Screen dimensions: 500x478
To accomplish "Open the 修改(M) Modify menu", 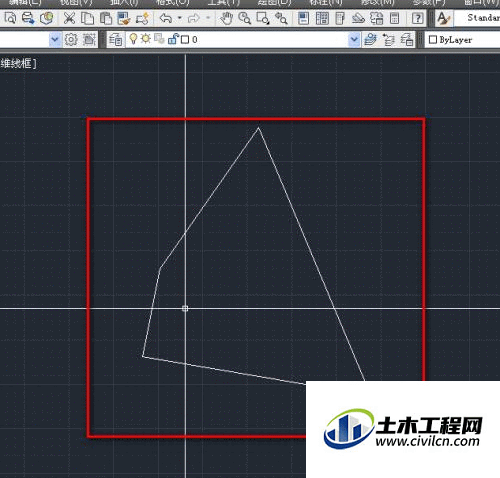I will coord(378,3).
